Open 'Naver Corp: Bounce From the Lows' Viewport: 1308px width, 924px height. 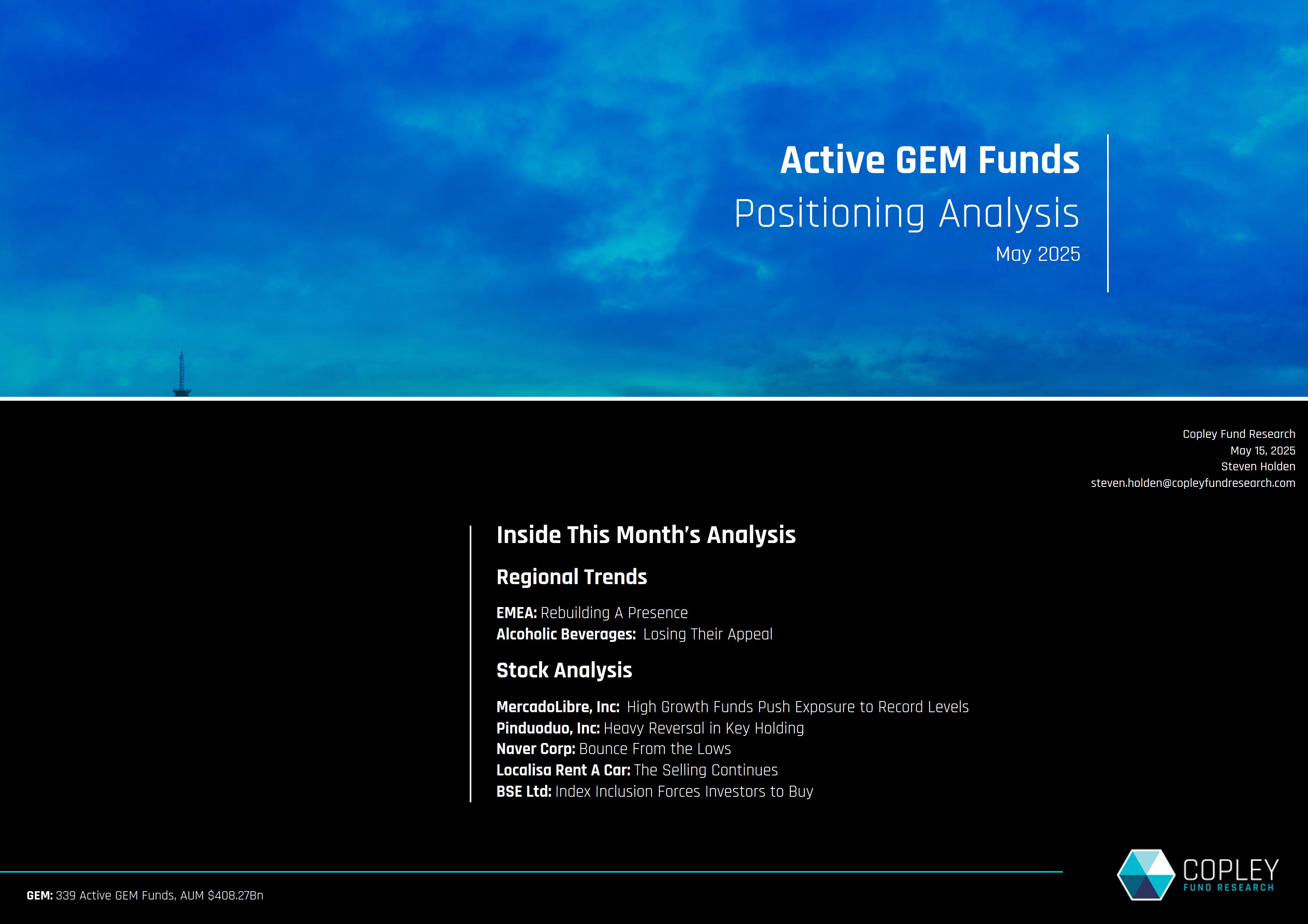(x=614, y=749)
